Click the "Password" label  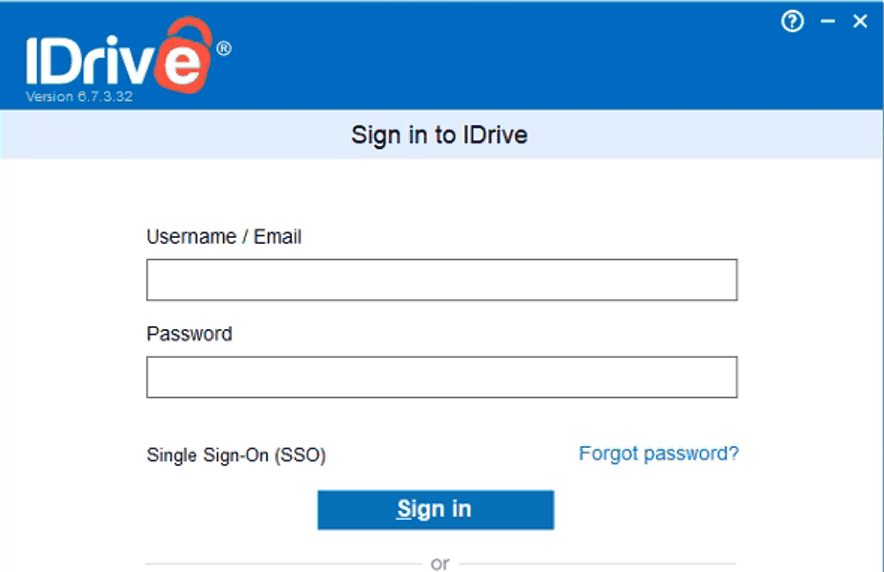189,334
